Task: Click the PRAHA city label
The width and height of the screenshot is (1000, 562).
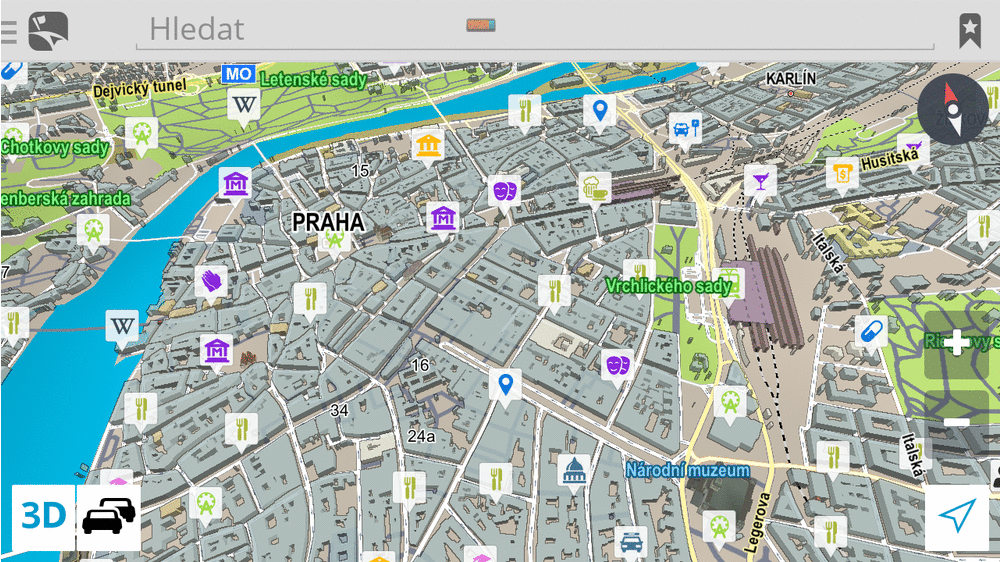Action: 328,222
